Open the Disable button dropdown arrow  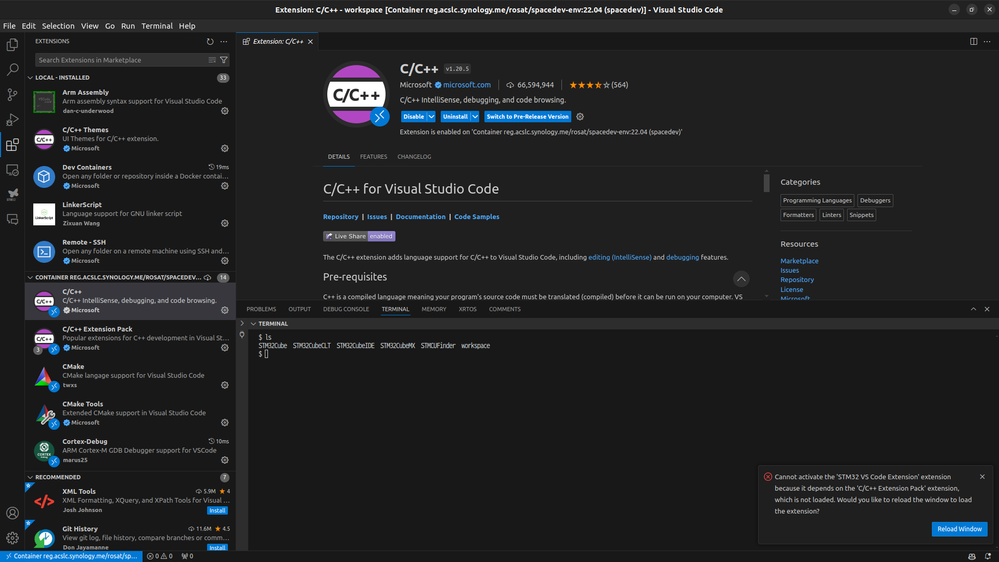tap(431, 117)
